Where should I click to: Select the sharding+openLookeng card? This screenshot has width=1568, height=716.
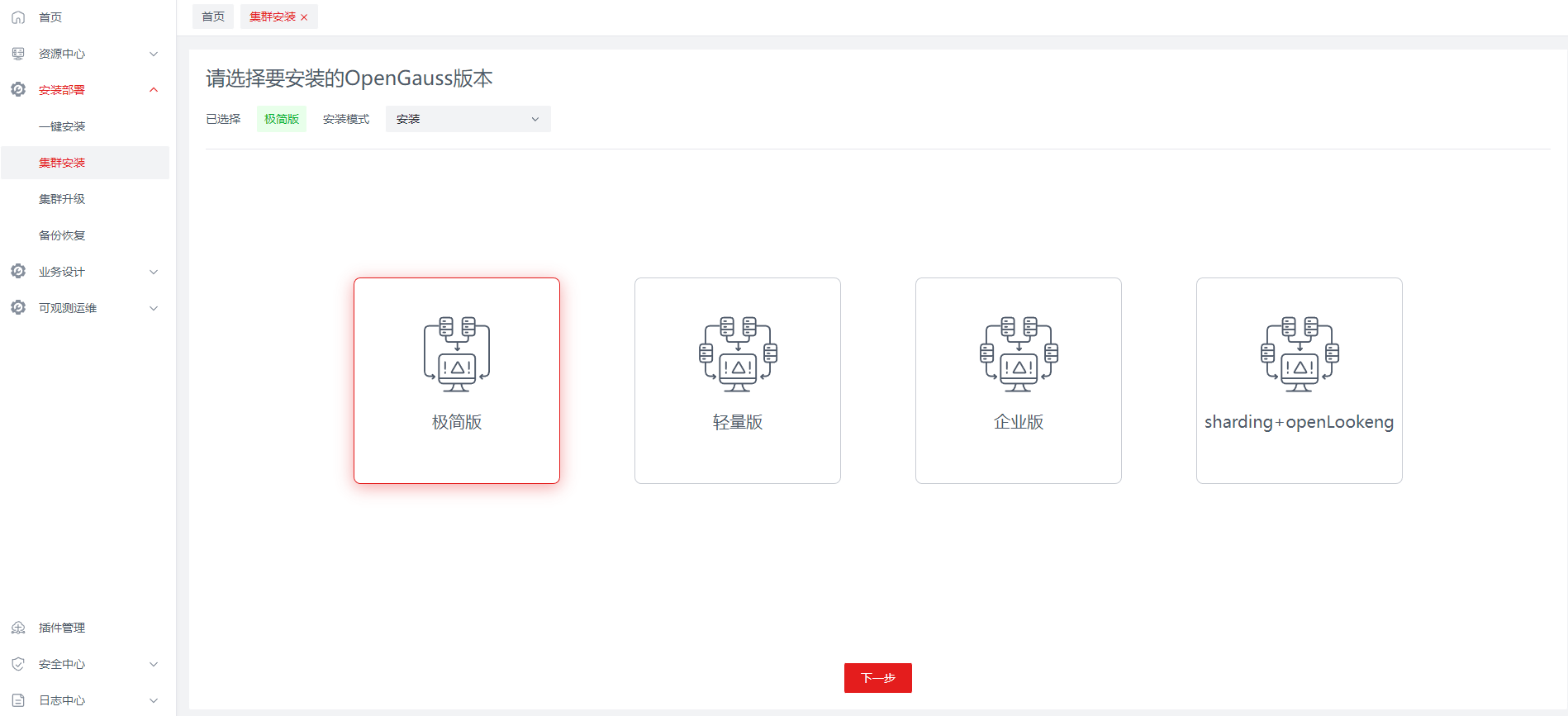coord(1300,381)
